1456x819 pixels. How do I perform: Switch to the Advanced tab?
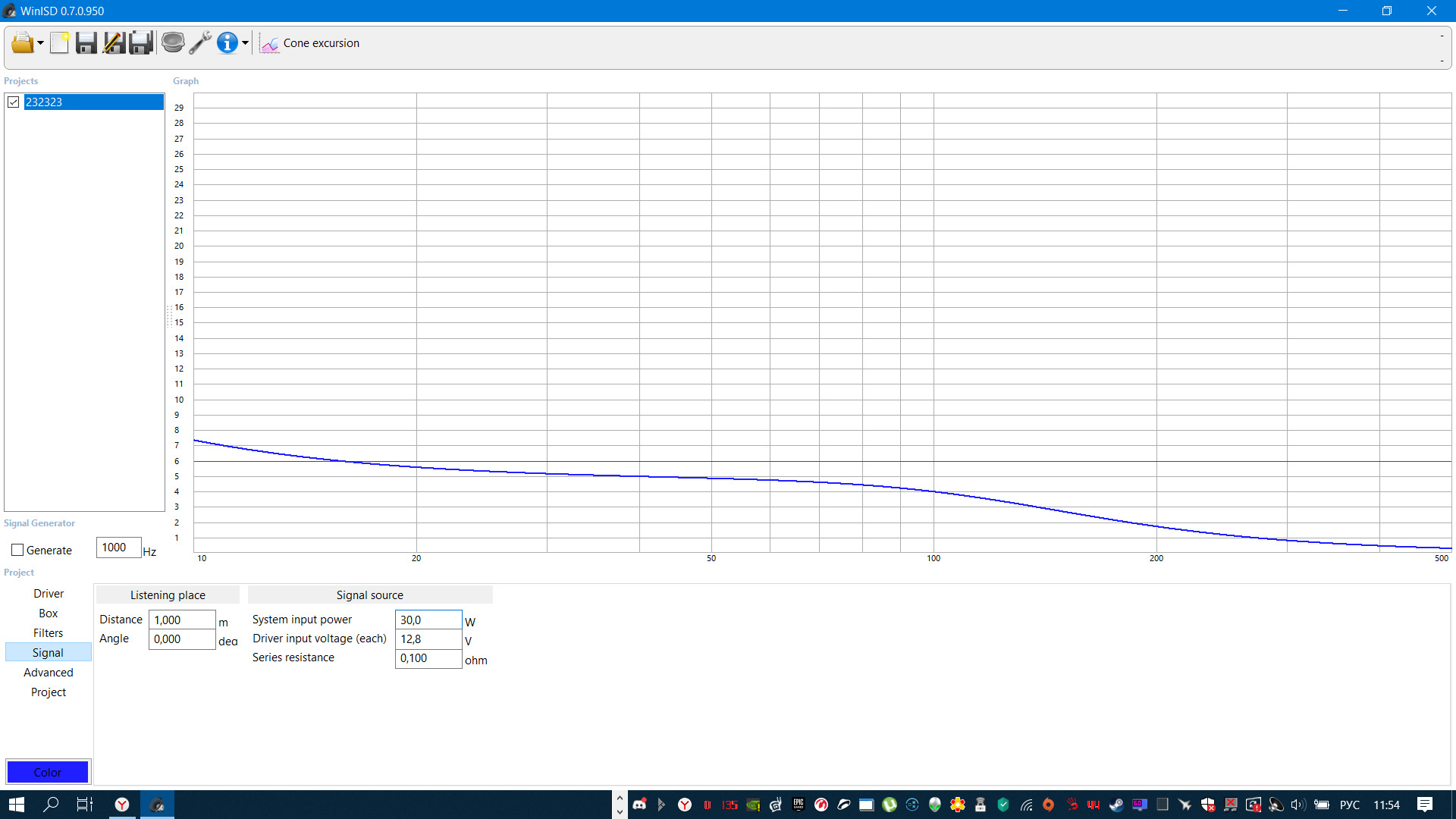pyautogui.click(x=49, y=673)
